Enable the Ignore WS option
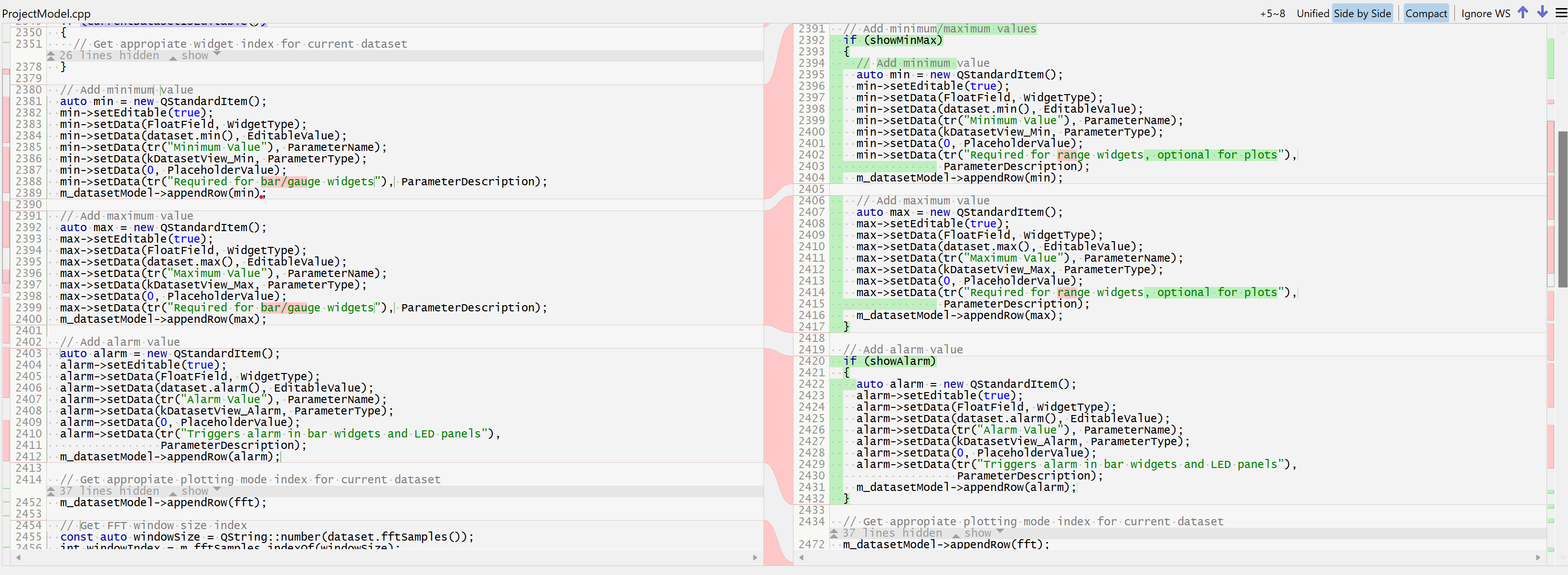The width and height of the screenshot is (1568, 575). (1485, 13)
